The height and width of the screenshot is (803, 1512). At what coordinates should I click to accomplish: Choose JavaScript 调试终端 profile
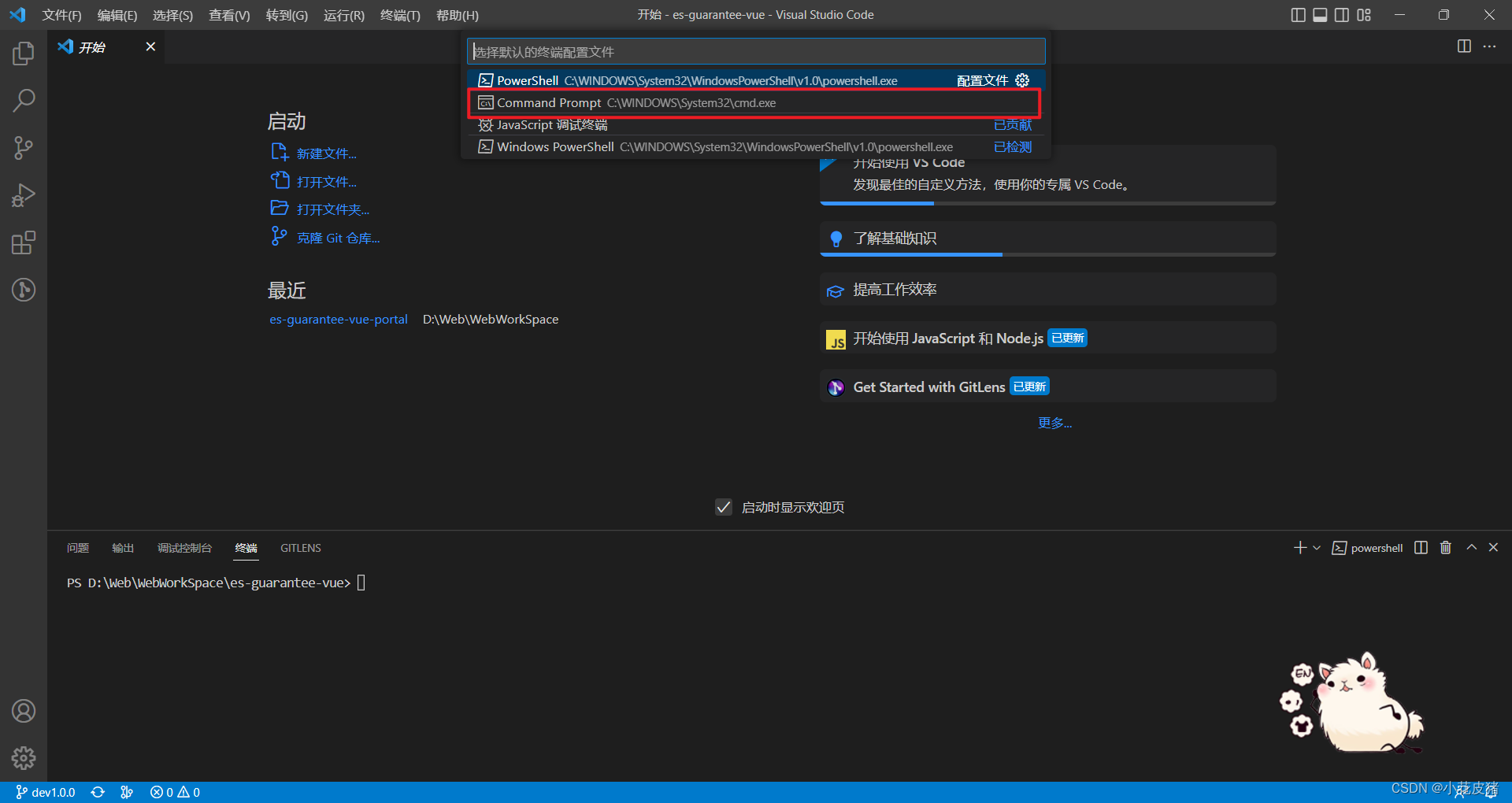coord(756,124)
